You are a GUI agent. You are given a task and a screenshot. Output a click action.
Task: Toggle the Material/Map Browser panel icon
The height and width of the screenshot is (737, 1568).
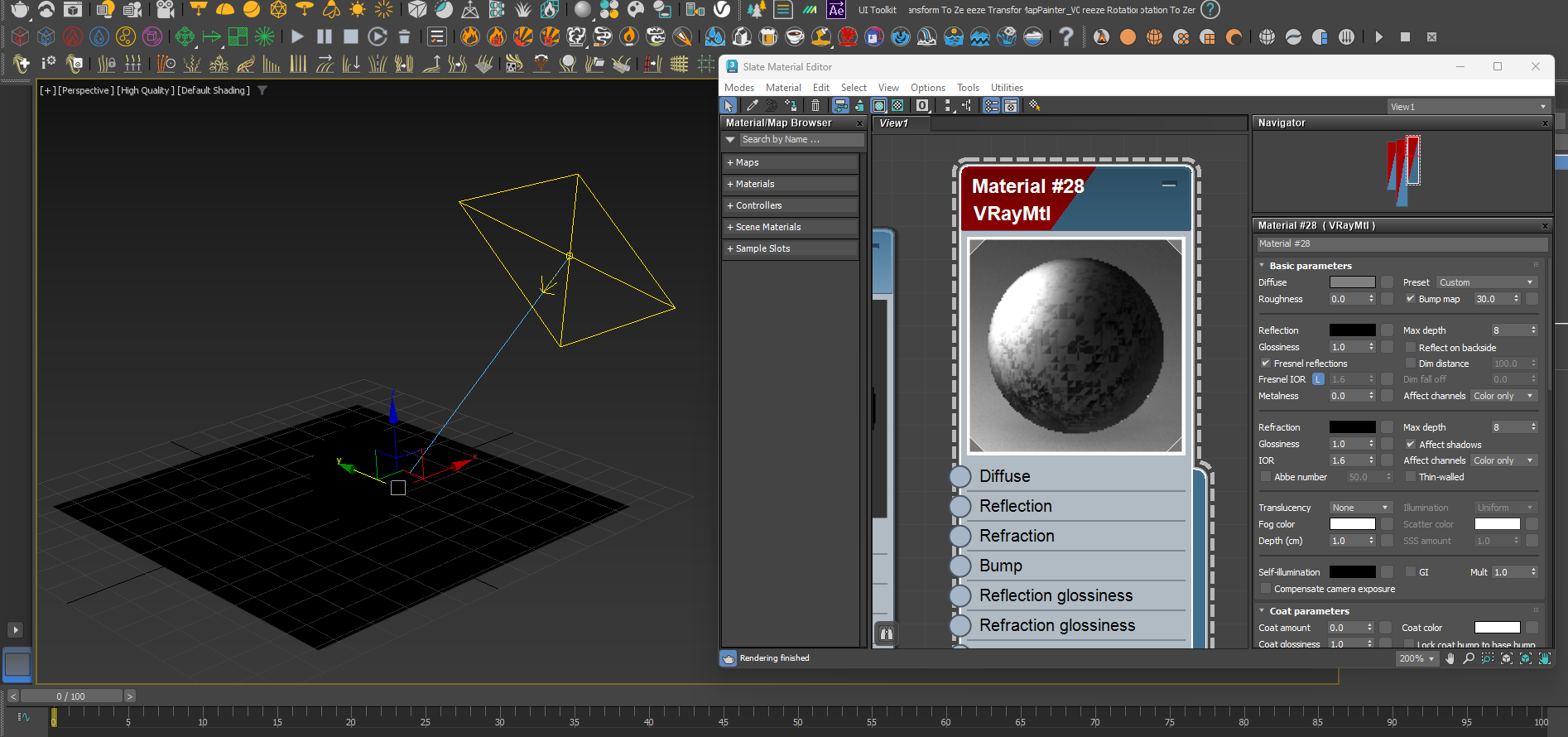[991, 105]
